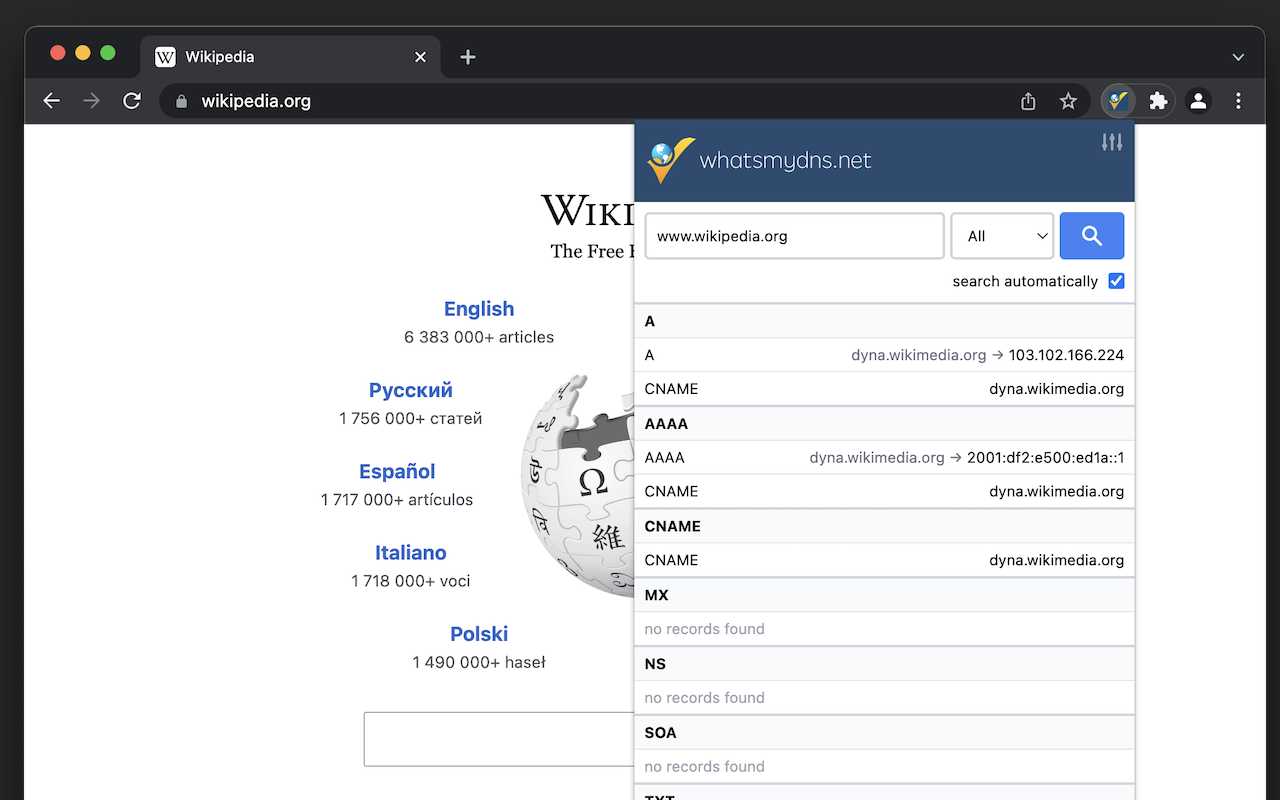Reload the page
Image resolution: width=1280 pixels, height=800 pixels.
(132, 101)
